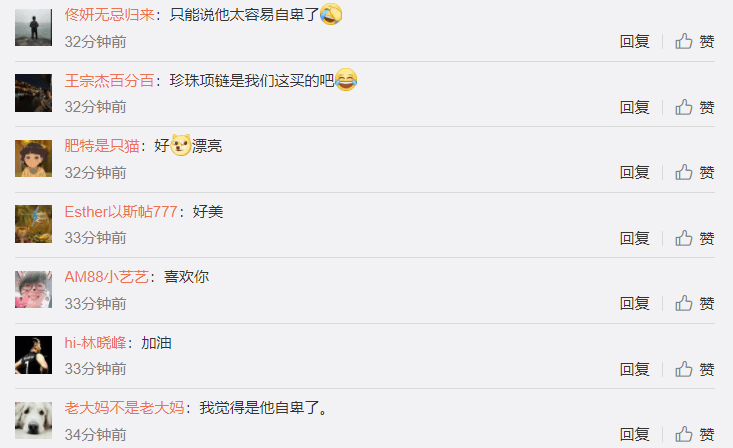Click the hi-林晓峰 username

95,343
